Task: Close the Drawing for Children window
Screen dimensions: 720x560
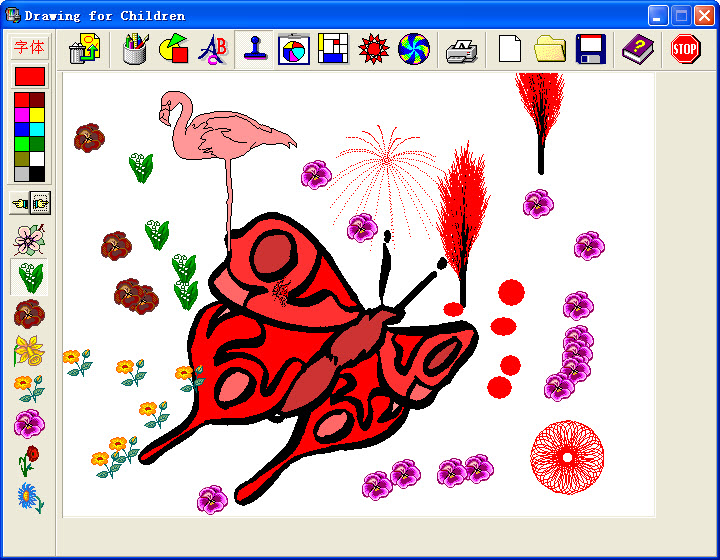Action: point(704,16)
